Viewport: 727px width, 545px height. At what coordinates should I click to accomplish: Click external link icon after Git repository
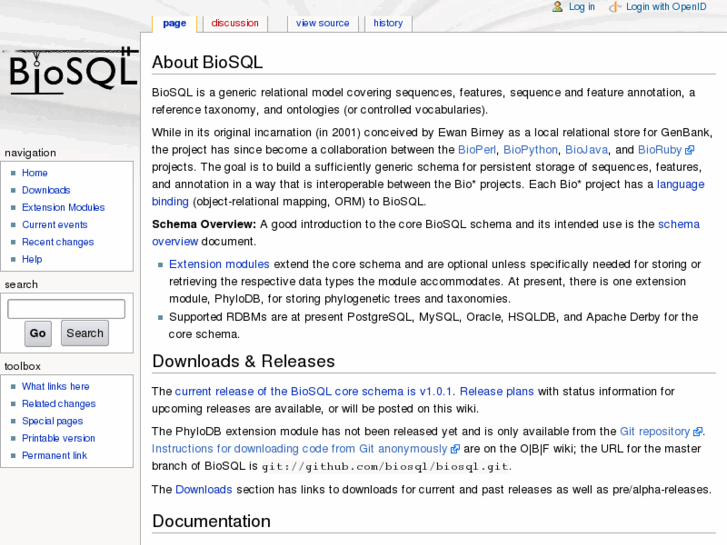point(698,432)
